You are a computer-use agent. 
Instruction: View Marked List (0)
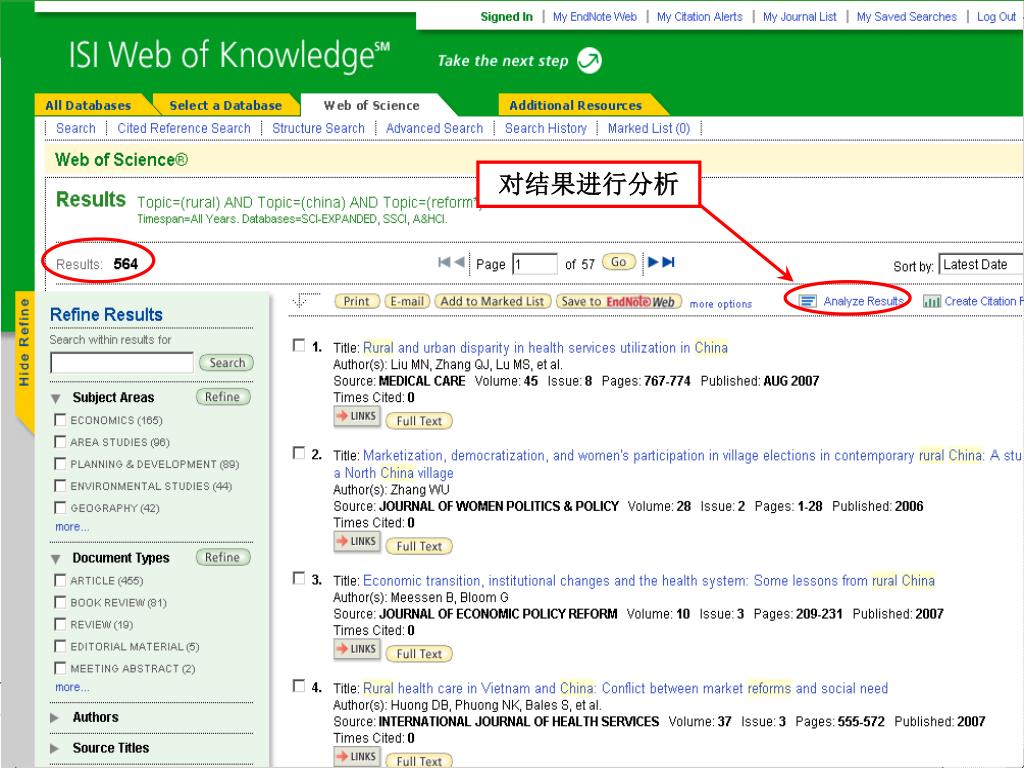point(648,128)
